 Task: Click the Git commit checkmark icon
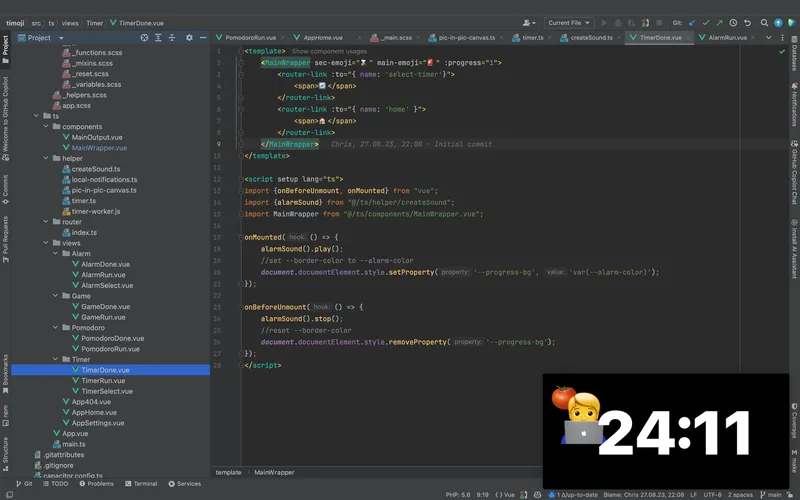706,23
